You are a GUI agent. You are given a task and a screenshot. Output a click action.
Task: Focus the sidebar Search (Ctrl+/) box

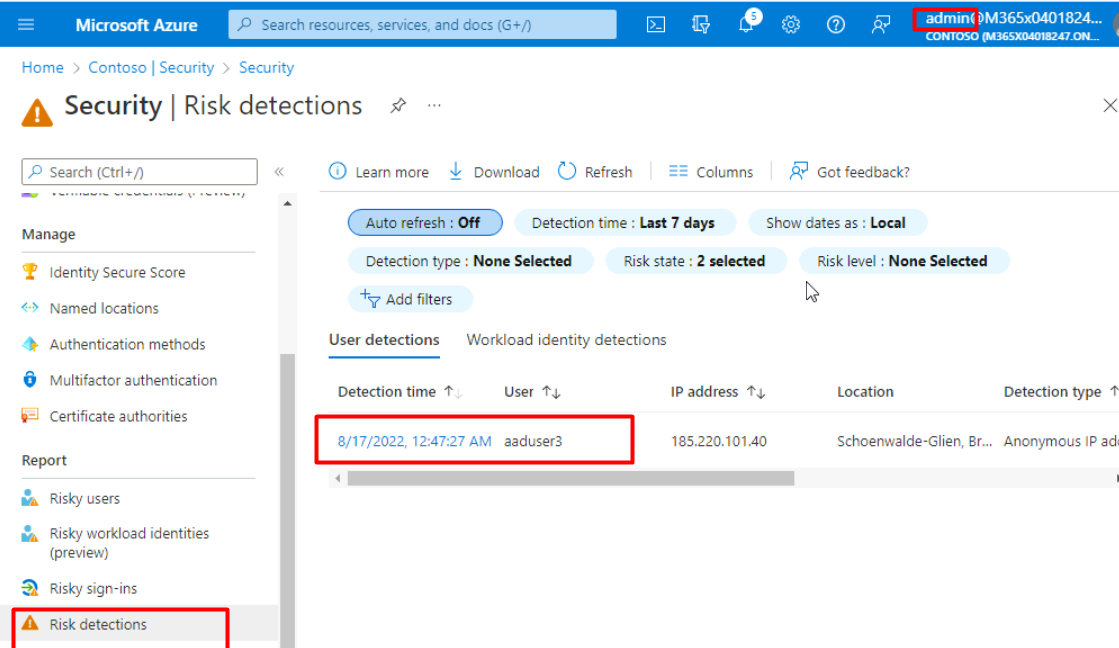(140, 172)
